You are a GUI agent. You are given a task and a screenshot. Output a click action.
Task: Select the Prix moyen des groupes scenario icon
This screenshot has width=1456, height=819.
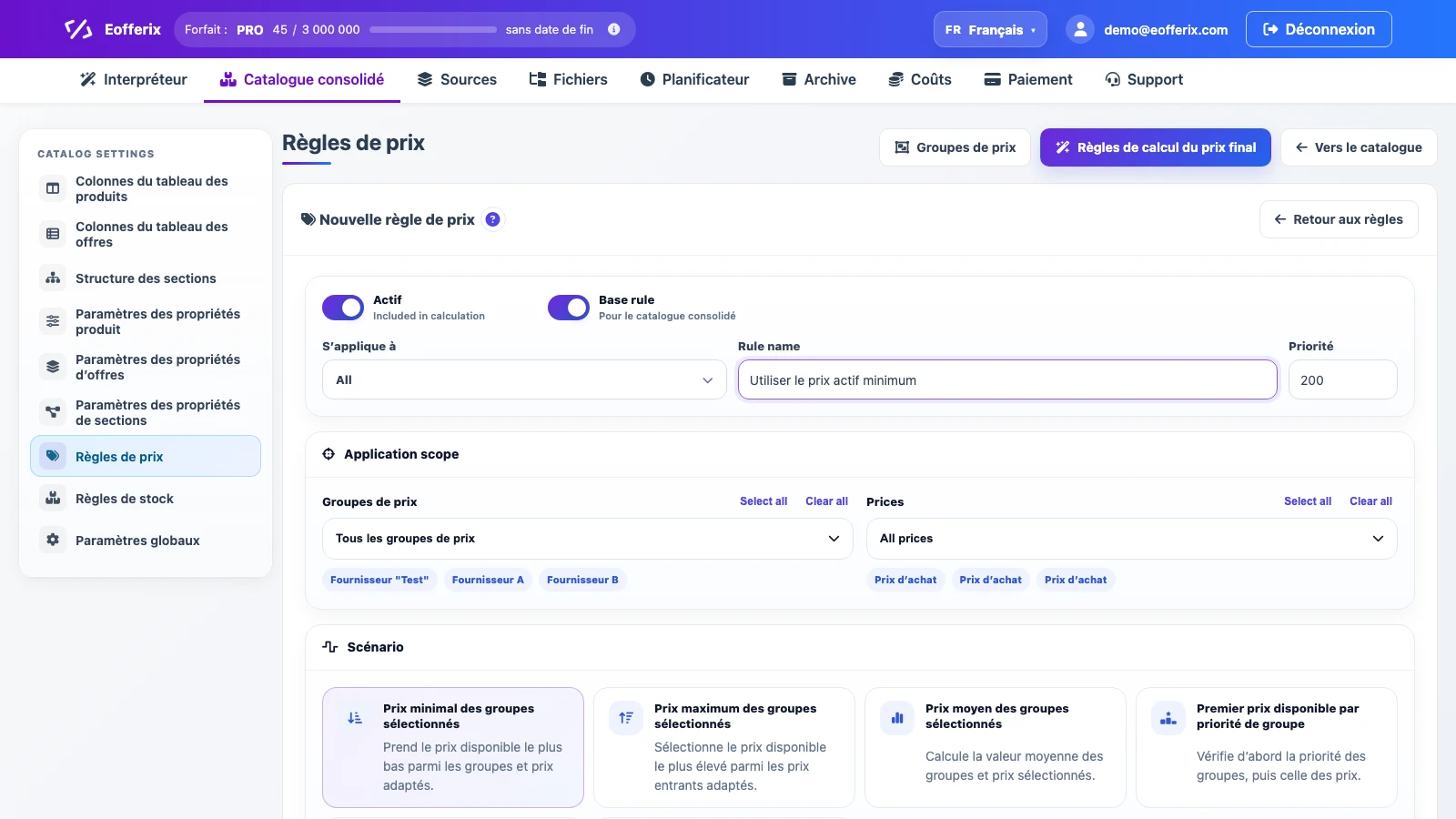tap(897, 718)
